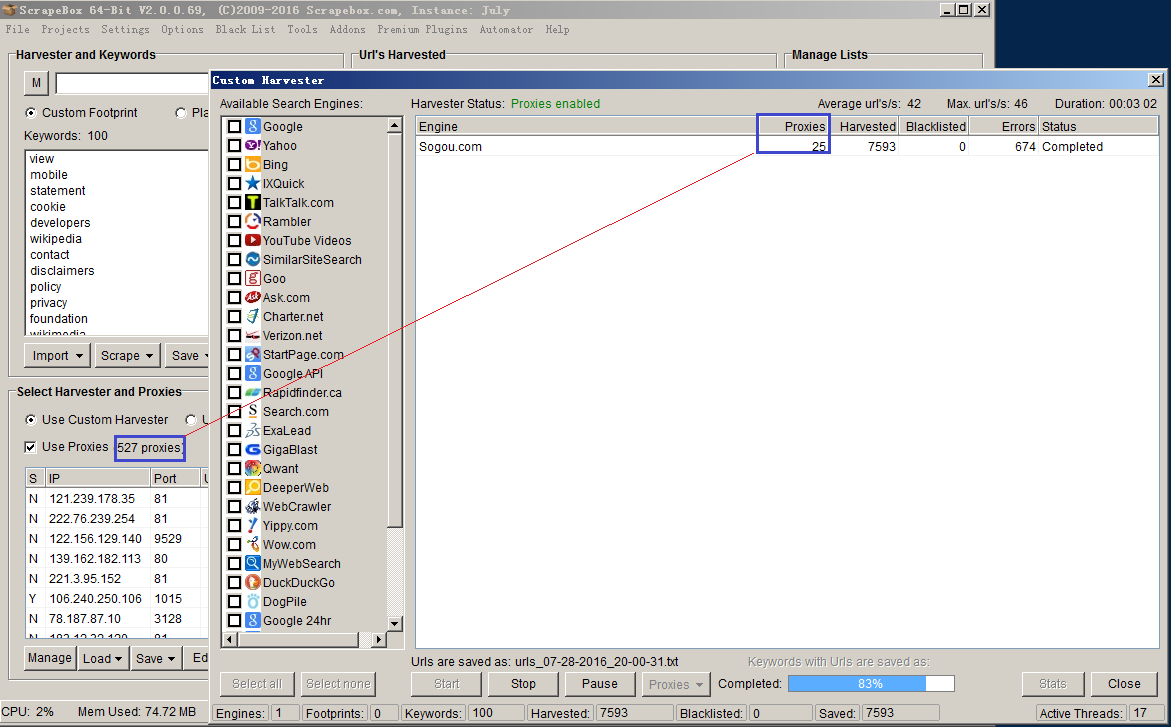This screenshot has width=1171, height=727.
Task: Select proxy row 106.240.250.106
Action: pos(116,598)
